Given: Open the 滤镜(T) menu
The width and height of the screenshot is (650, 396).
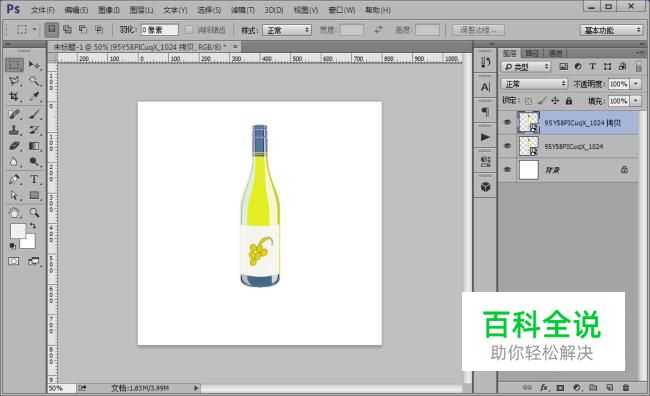Looking at the screenshot, I should (243, 10).
